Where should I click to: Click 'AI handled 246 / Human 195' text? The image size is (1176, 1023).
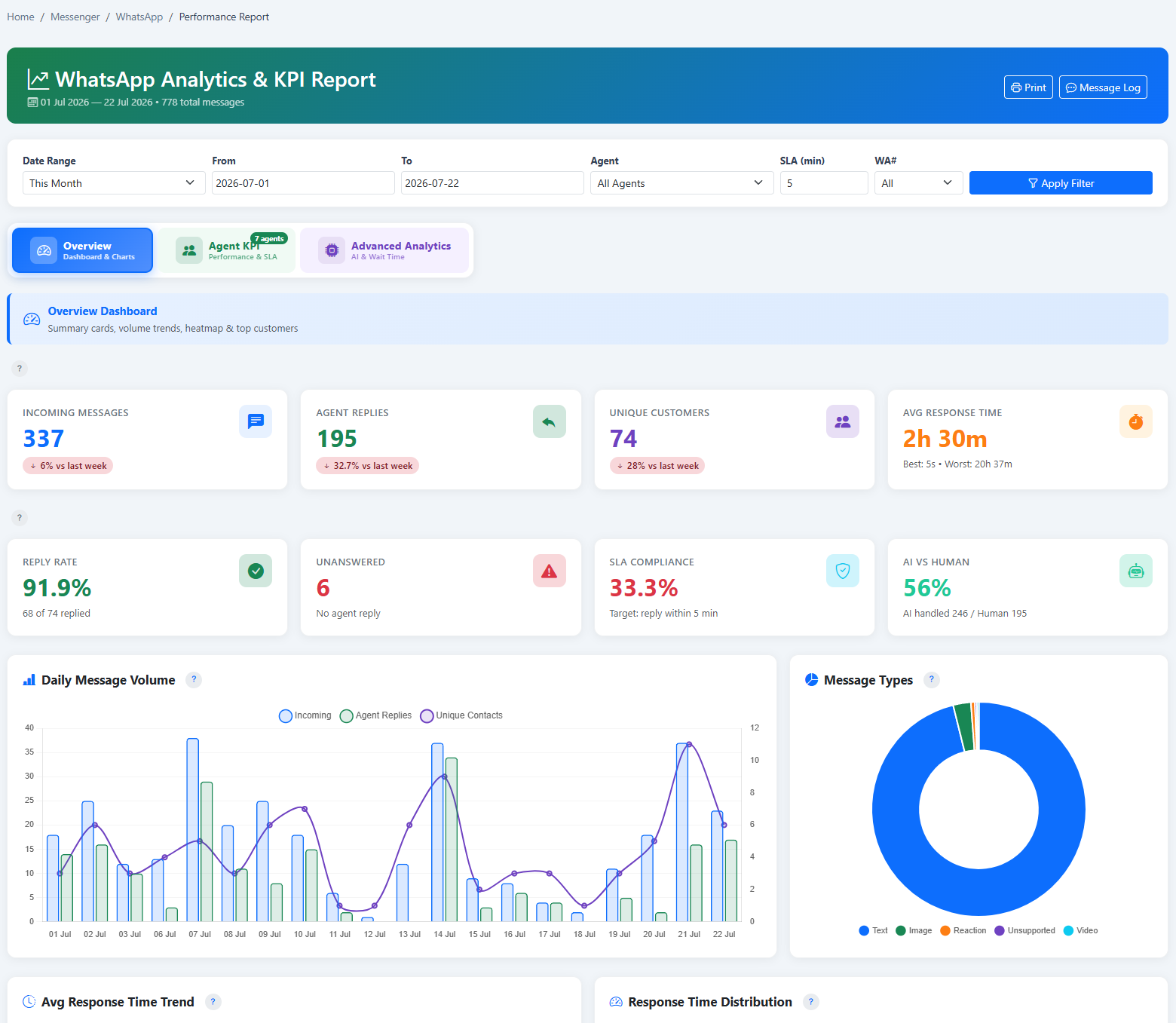(x=965, y=614)
